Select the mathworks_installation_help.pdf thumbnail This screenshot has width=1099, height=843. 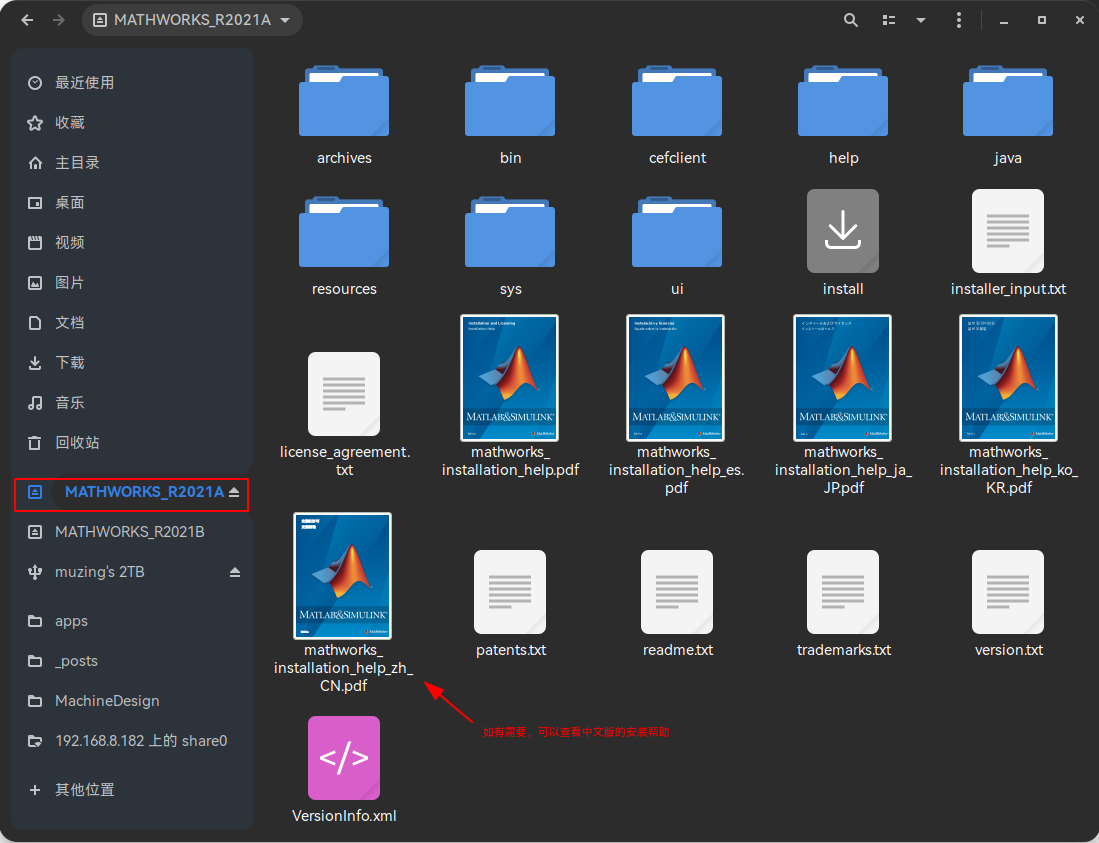point(510,378)
